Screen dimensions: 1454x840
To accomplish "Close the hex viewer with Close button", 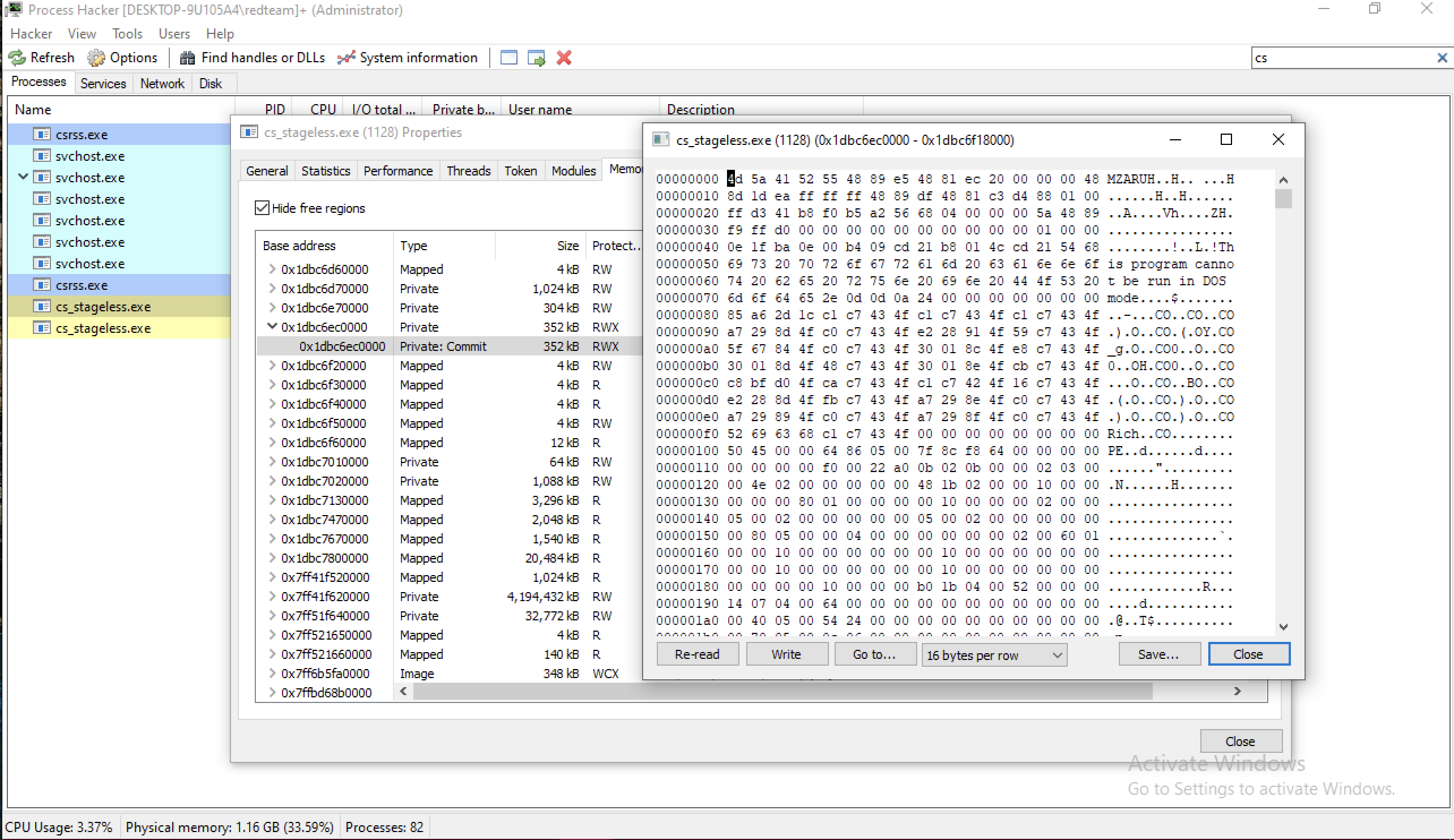I will (1248, 654).
